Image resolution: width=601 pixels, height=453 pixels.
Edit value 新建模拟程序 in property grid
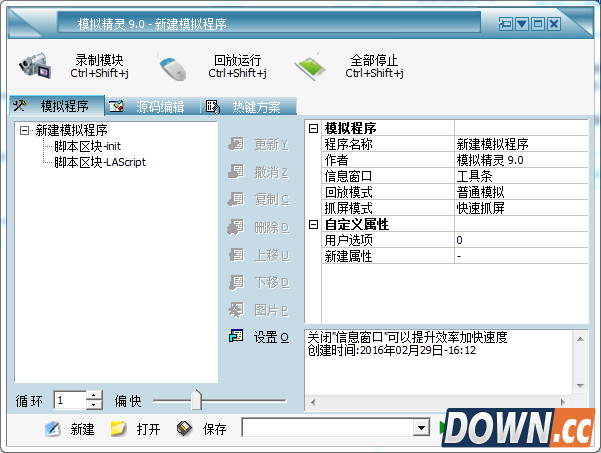[x=521, y=144]
